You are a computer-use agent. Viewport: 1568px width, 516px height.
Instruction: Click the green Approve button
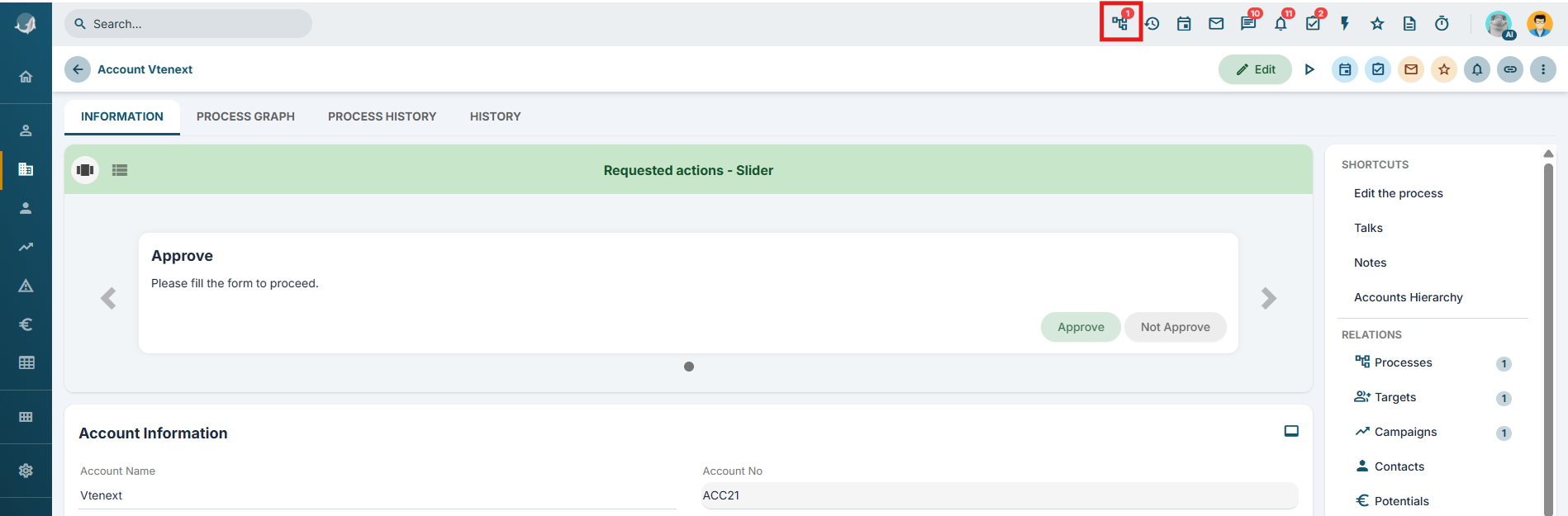1081,327
